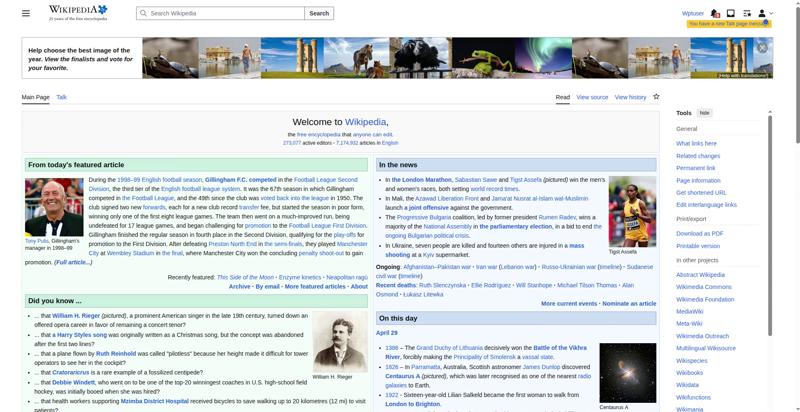
Task: Click the Wikipedia logo
Action: [x=77, y=13]
